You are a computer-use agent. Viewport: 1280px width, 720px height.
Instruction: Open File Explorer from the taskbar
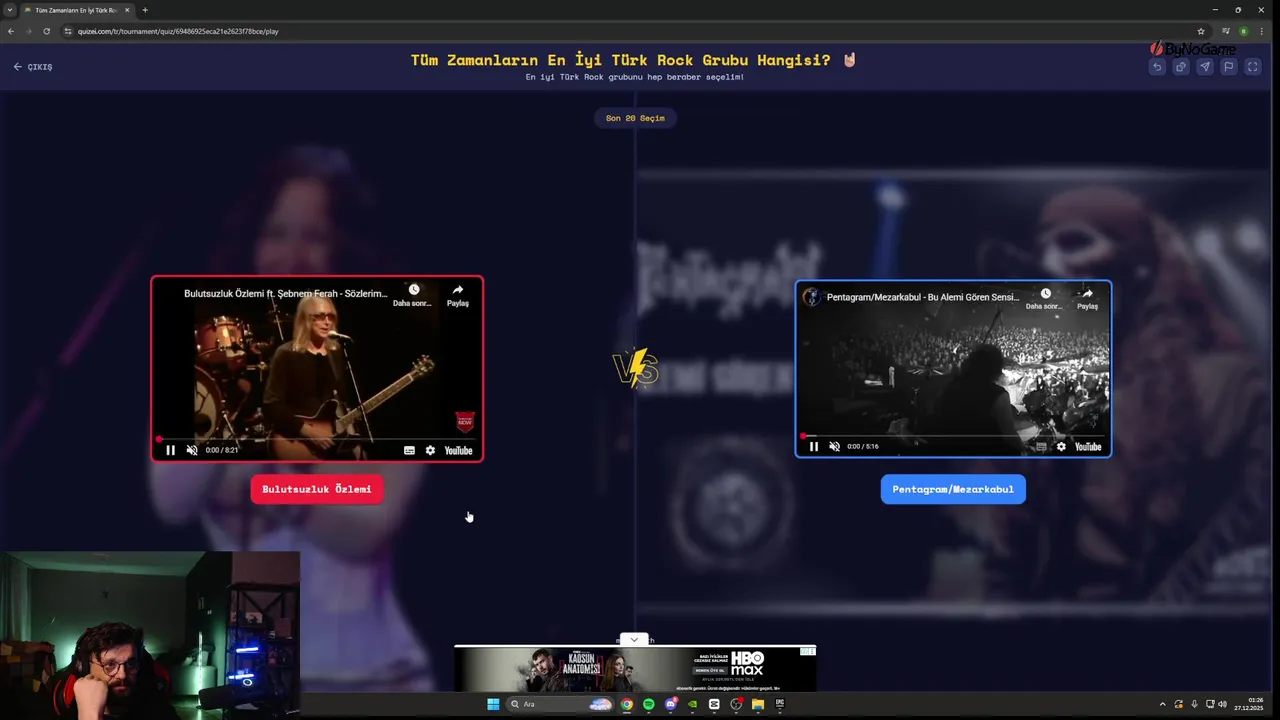click(x=758, y=704)
